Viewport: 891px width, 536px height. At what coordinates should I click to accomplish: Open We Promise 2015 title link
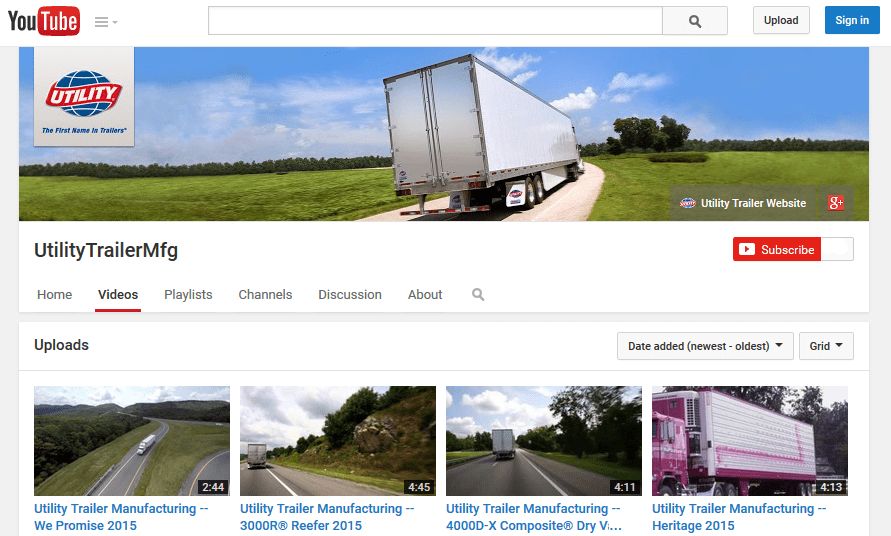coord(121,517)
